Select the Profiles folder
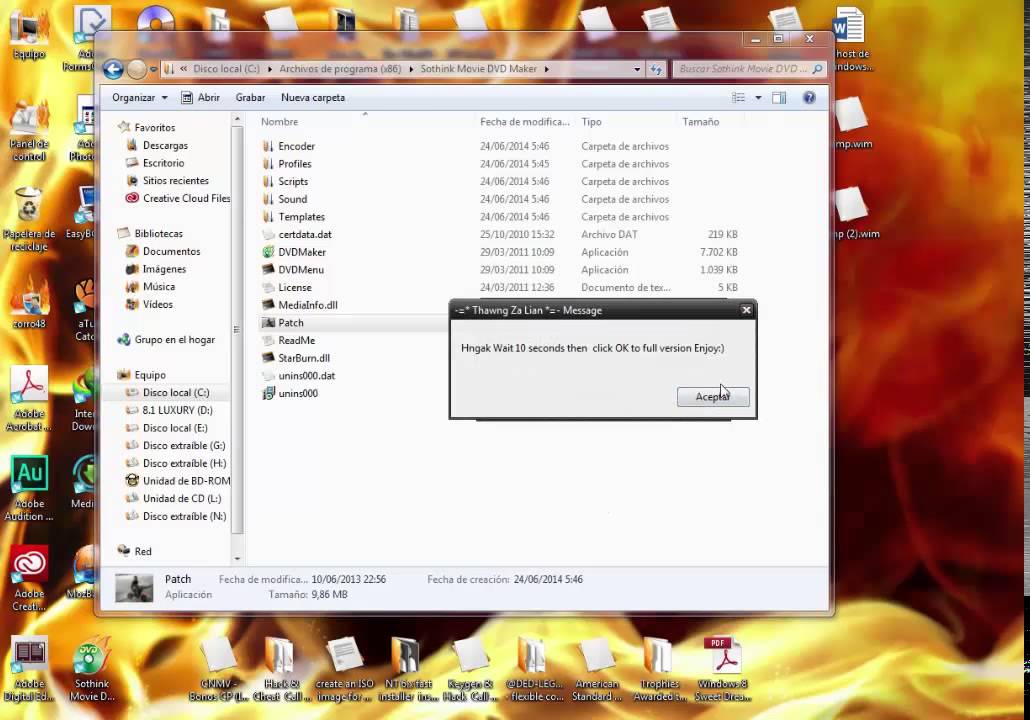 click(294, 164)
